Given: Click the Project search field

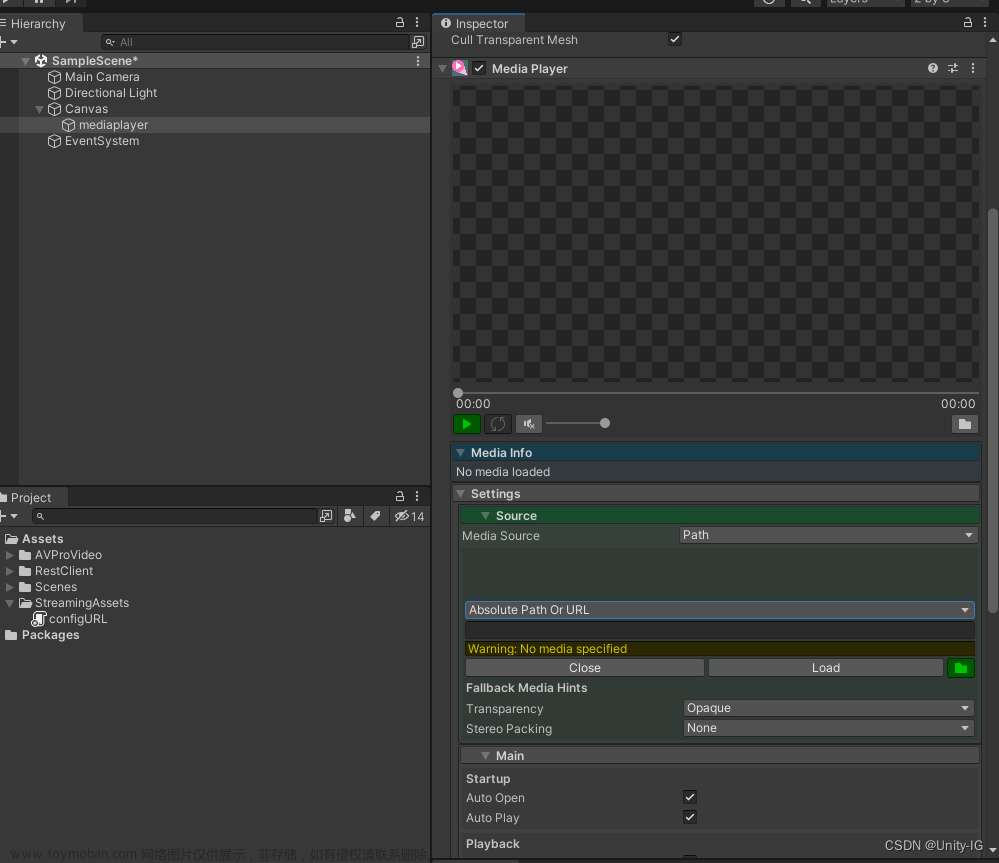Looking at the screenshot, I should [x=174, y=516].
